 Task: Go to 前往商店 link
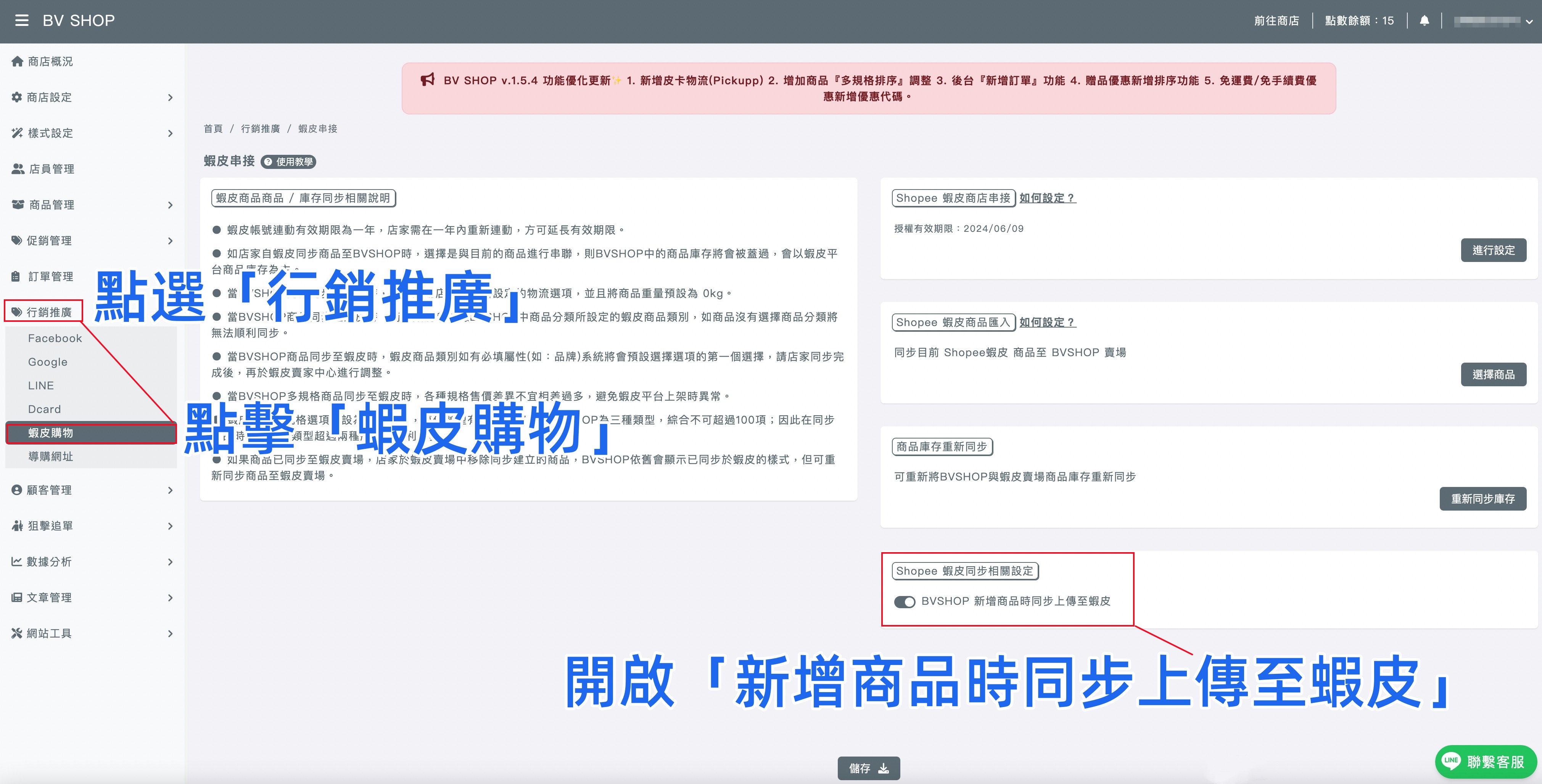pyautogui.click(x=1276, y=21)
